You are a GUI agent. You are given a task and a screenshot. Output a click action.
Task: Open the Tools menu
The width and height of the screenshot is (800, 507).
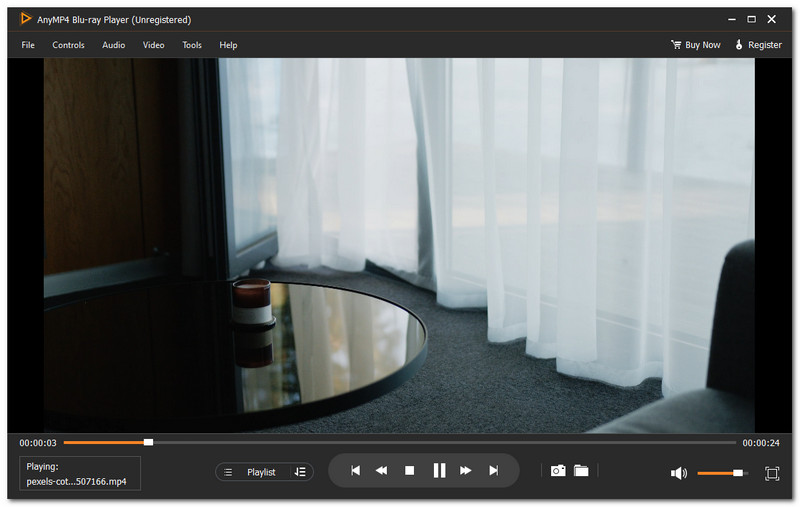coord(192,45)
